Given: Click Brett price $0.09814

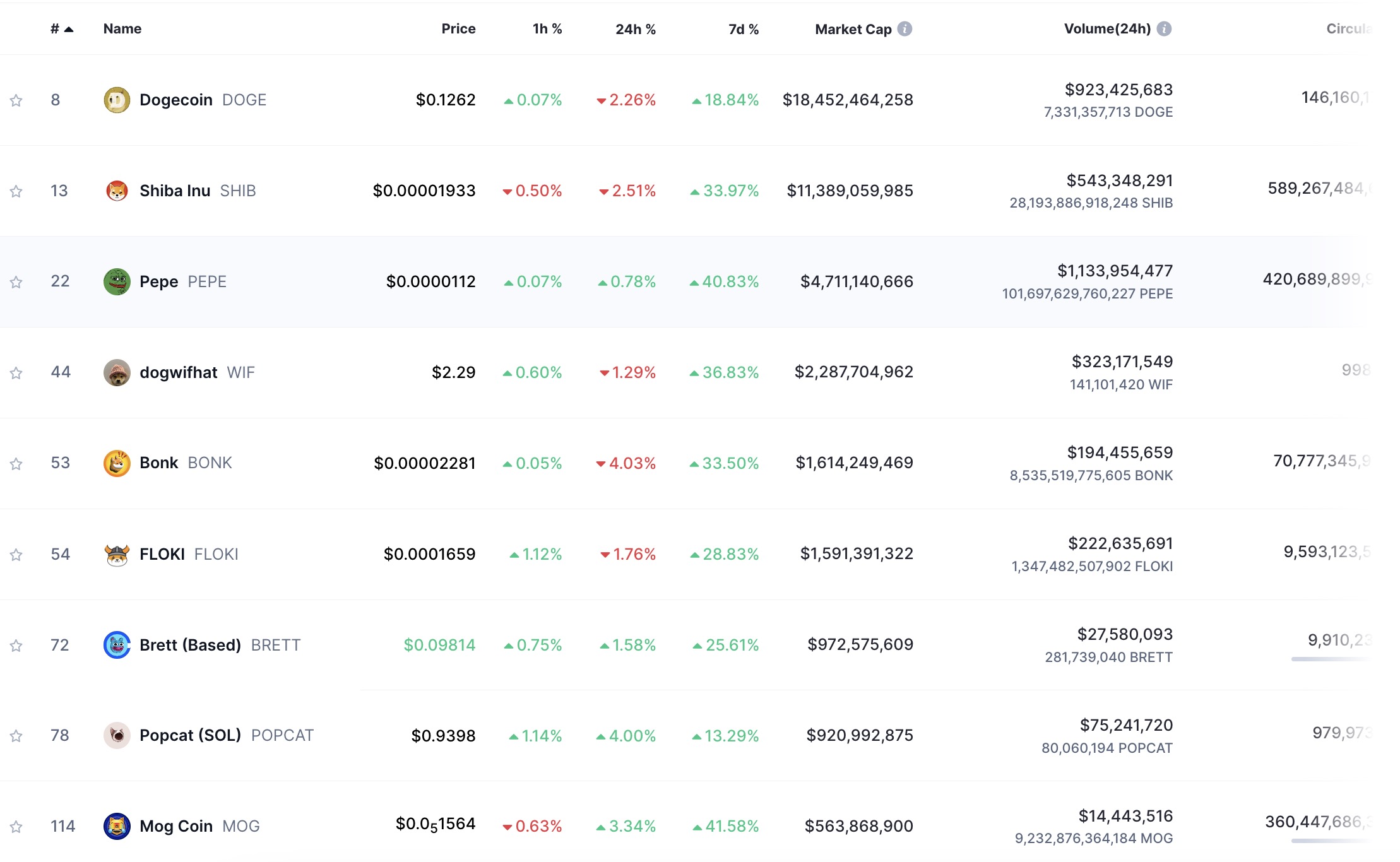Looking at the screenshot, I should pos(439,645).
